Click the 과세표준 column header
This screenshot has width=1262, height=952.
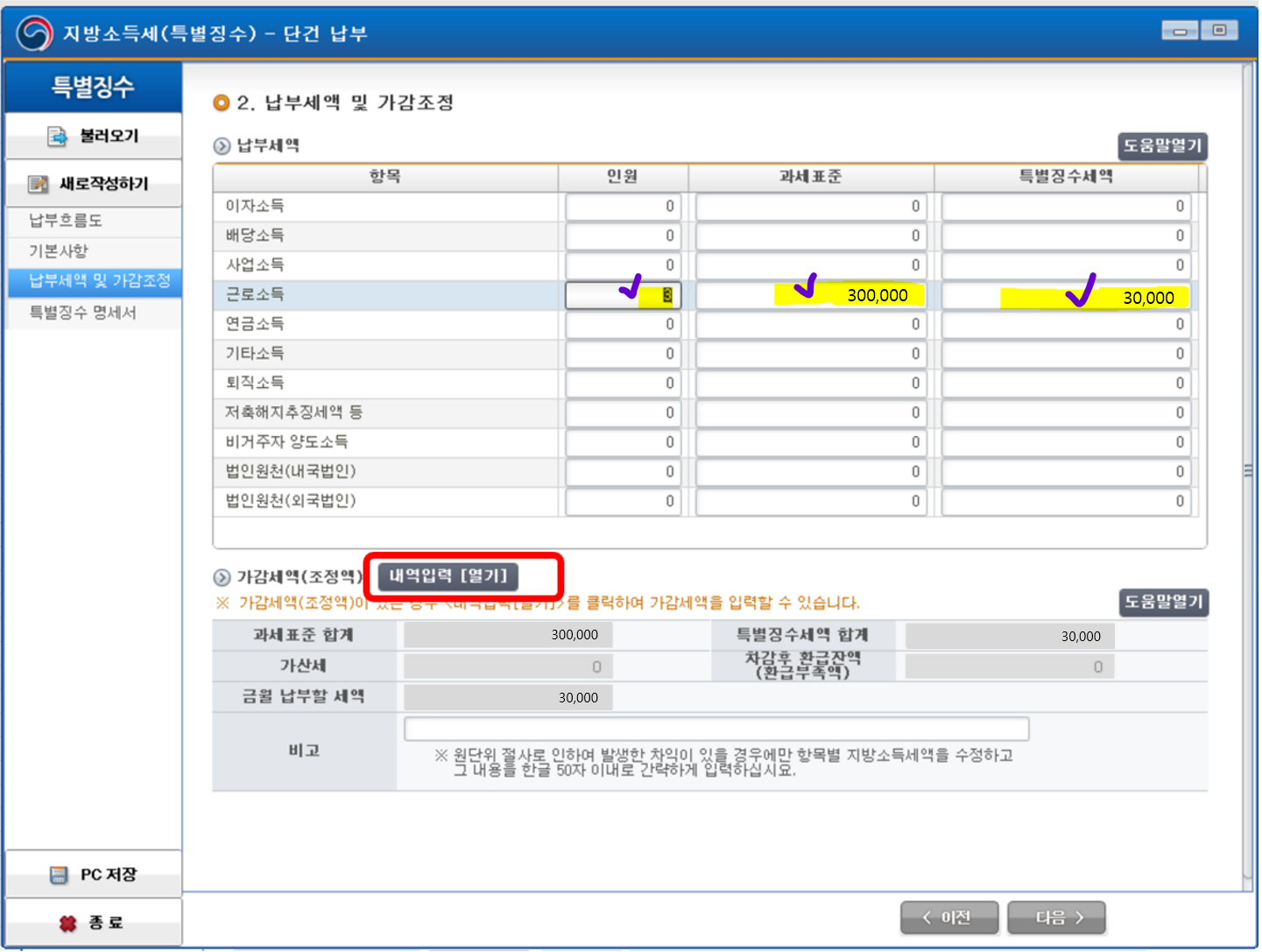(x=811, y=177)
